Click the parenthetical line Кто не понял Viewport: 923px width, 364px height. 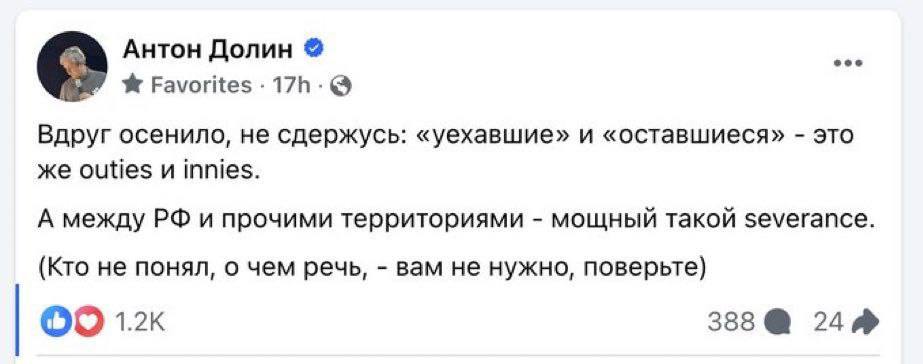coord(371,270)
